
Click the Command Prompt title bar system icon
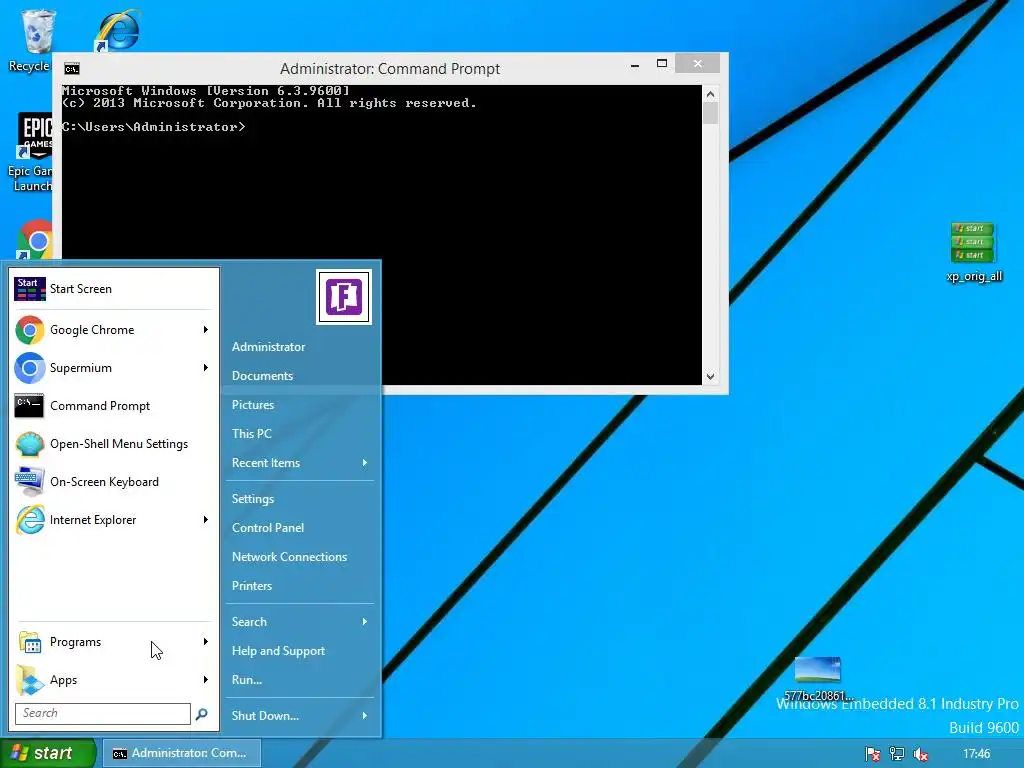[72, 69]
